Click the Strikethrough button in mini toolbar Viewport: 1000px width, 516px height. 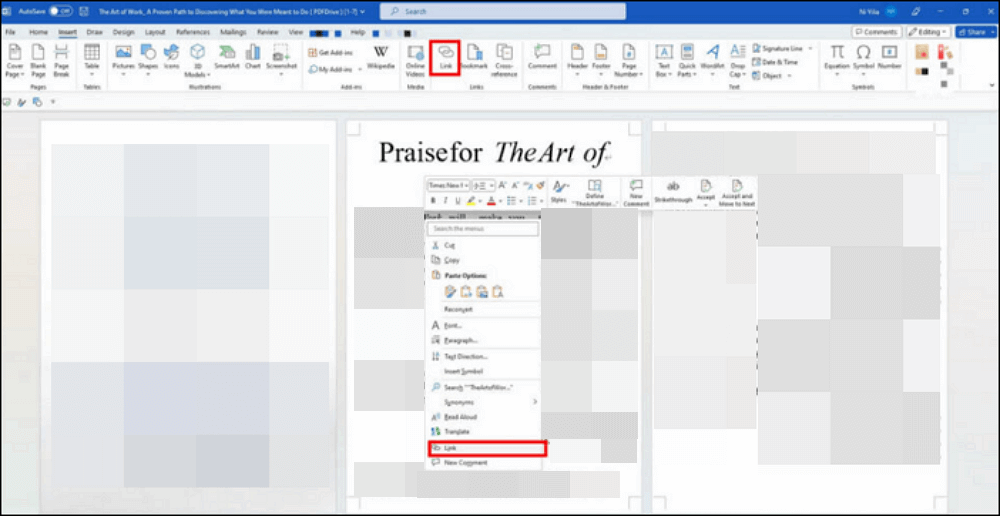coord(673,191)
